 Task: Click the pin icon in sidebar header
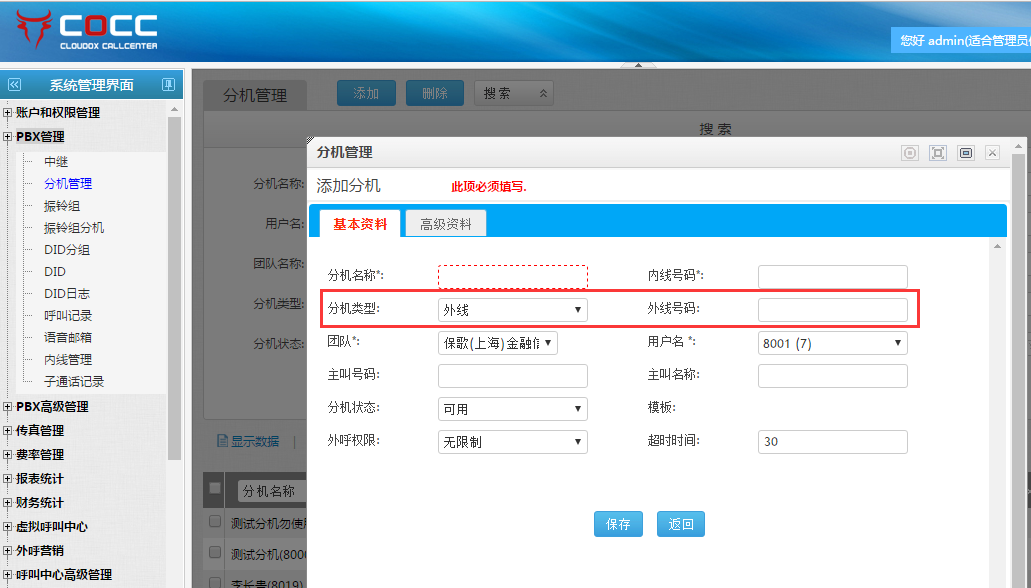point(168,85)
